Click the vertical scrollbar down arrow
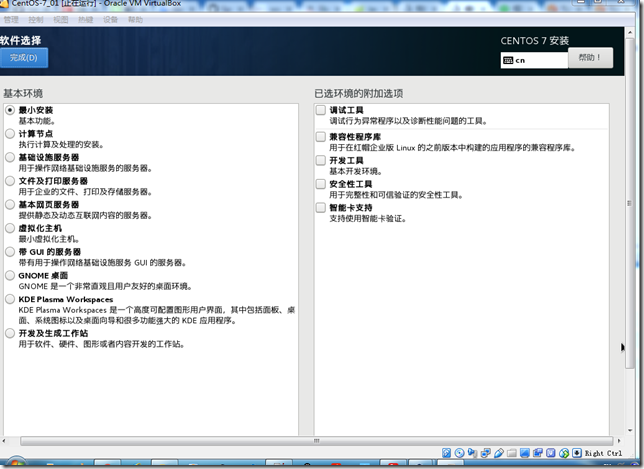Image resolution: width=644 pixels, height=469 pixels. pyautogui.click(x=630, y=430)
